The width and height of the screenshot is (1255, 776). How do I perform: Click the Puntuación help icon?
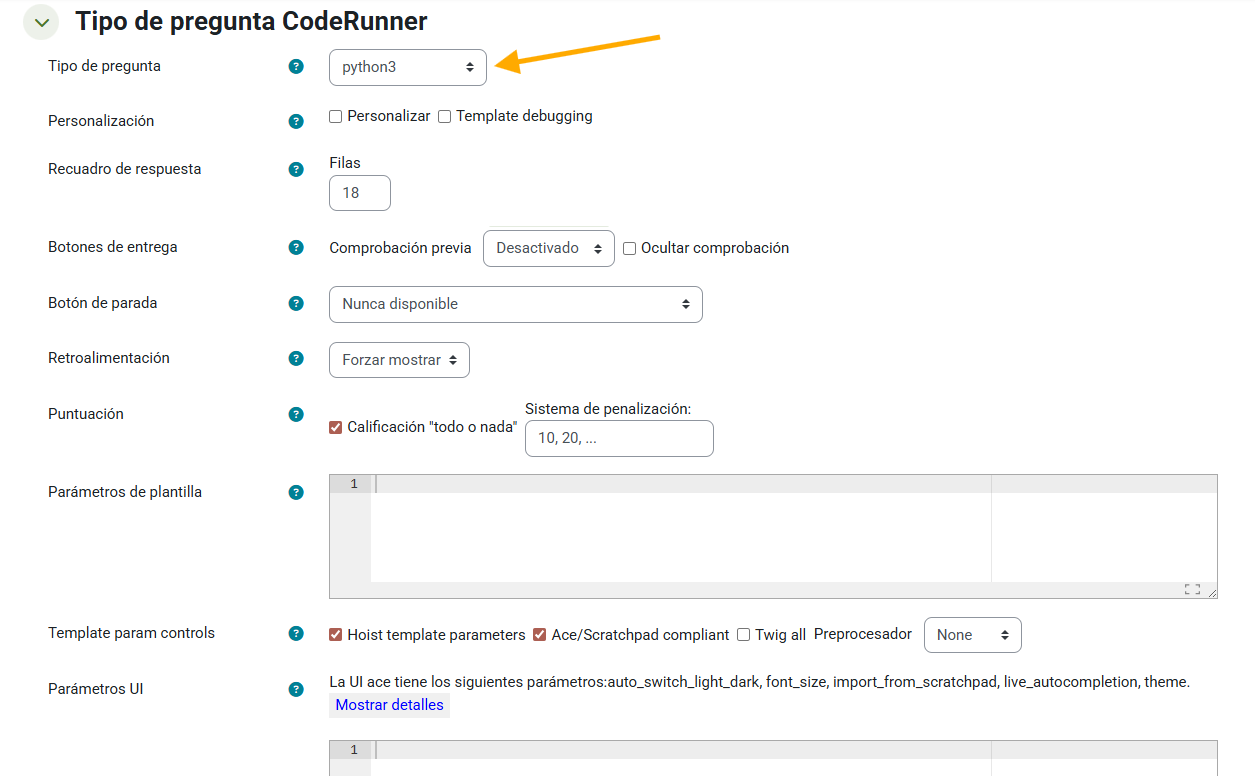(x=296, y=414)
